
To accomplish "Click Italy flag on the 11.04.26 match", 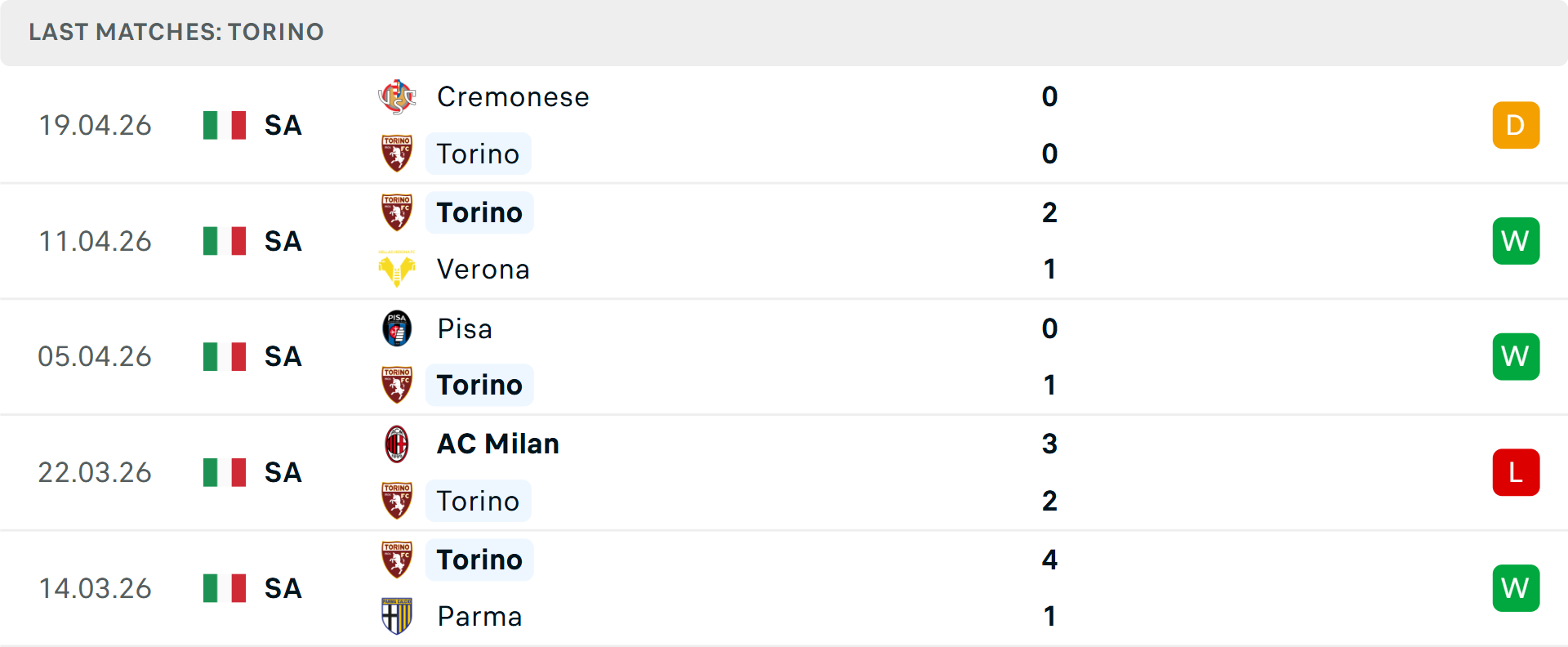I will [x=225, y=241].
